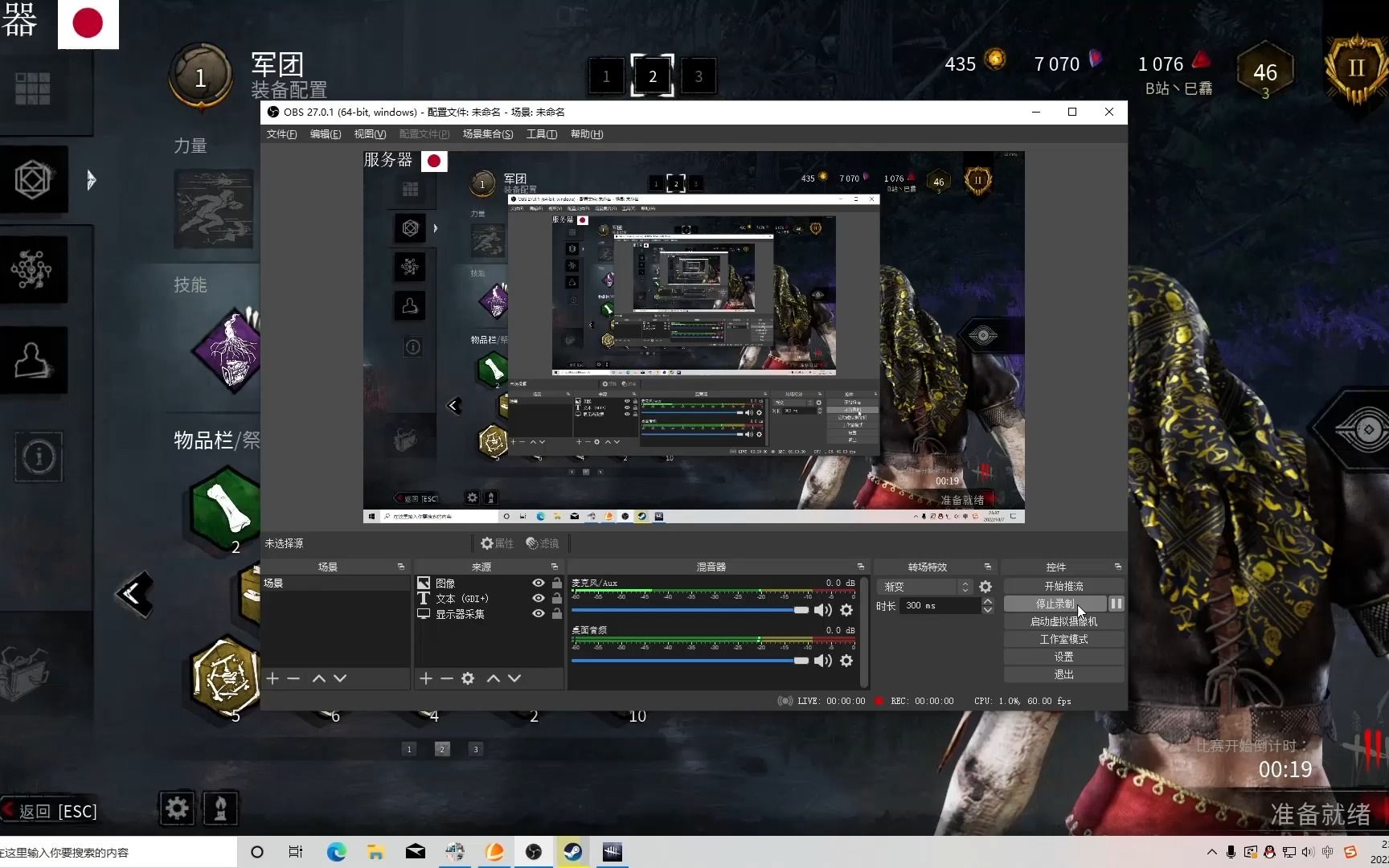Open Dead by Daylight from the taskbar

613,852
